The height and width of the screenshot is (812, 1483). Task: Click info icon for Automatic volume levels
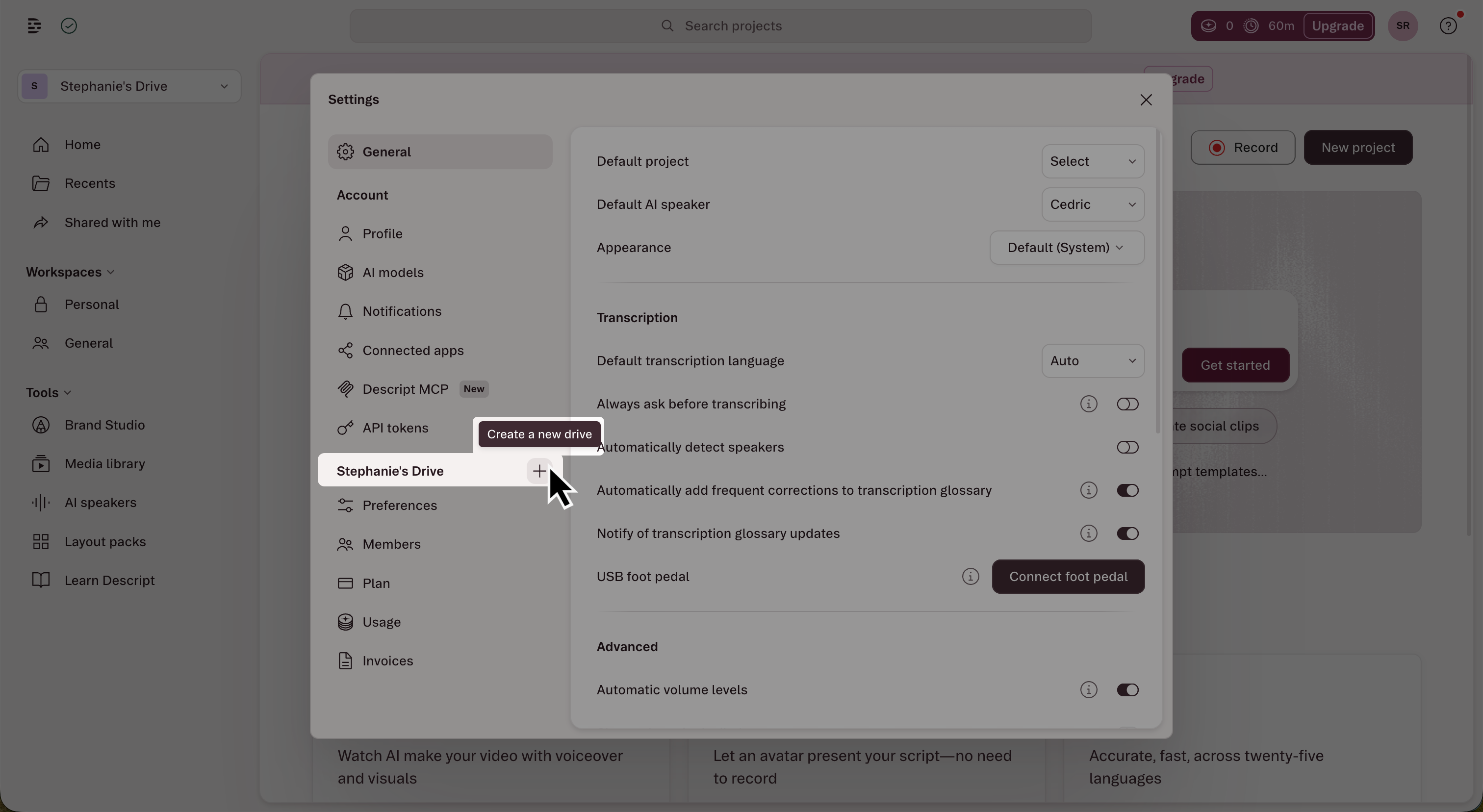click(x=1088, y=690)
